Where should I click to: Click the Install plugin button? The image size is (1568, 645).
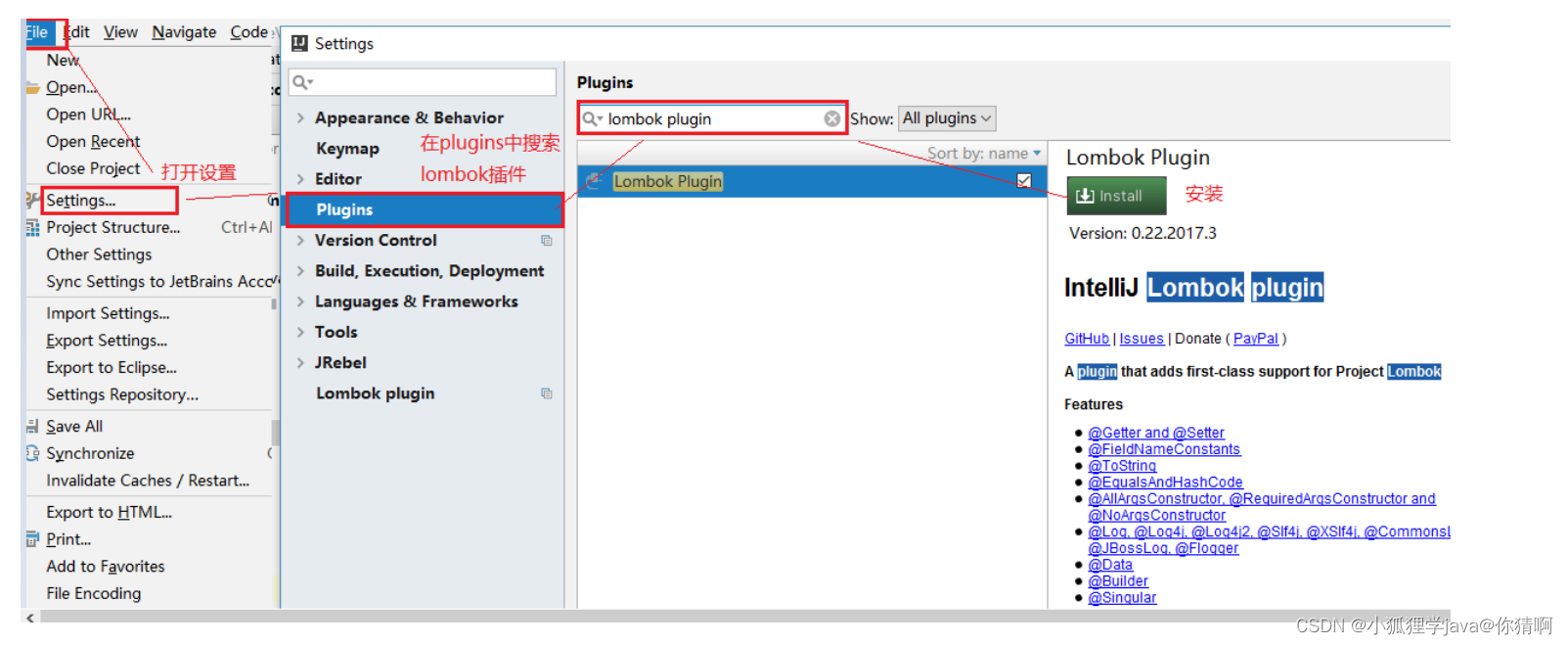click(x=1116, y=196)
